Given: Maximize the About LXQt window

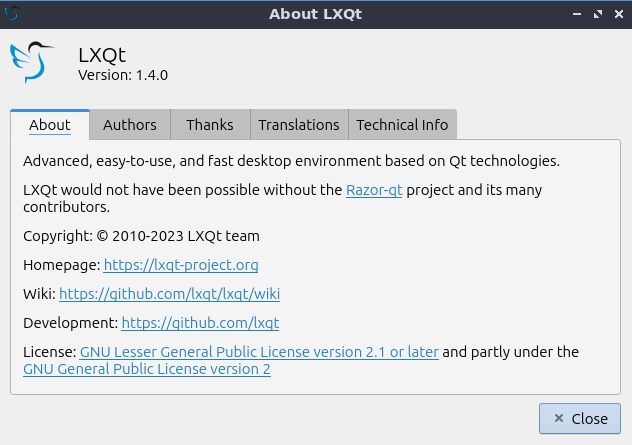Looking at the screenshot, I should click(x=599, y=14).
